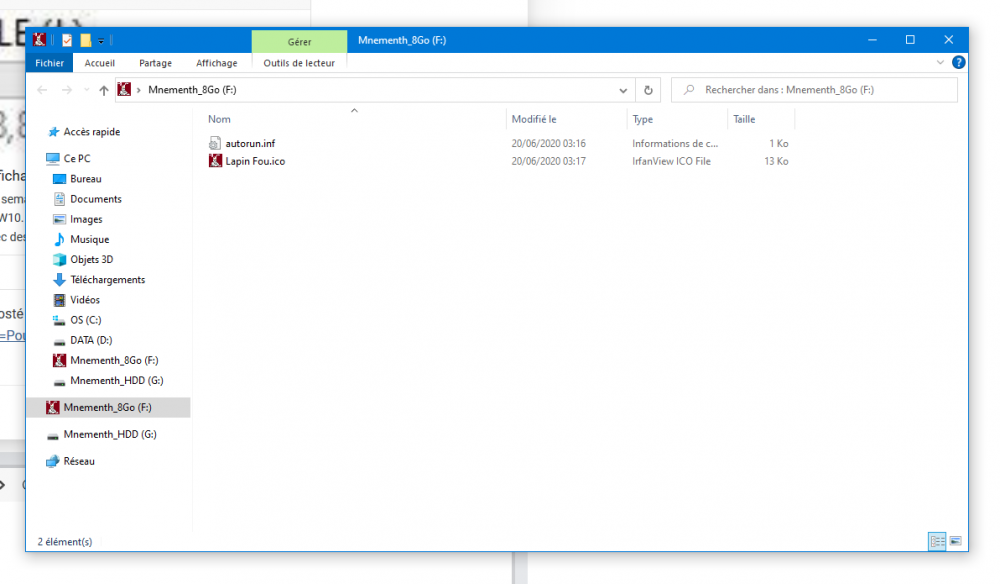Open the Lapin Fou.ico file
The width and height of the screenshot is (1000, 584).
[x=255, y=161]
